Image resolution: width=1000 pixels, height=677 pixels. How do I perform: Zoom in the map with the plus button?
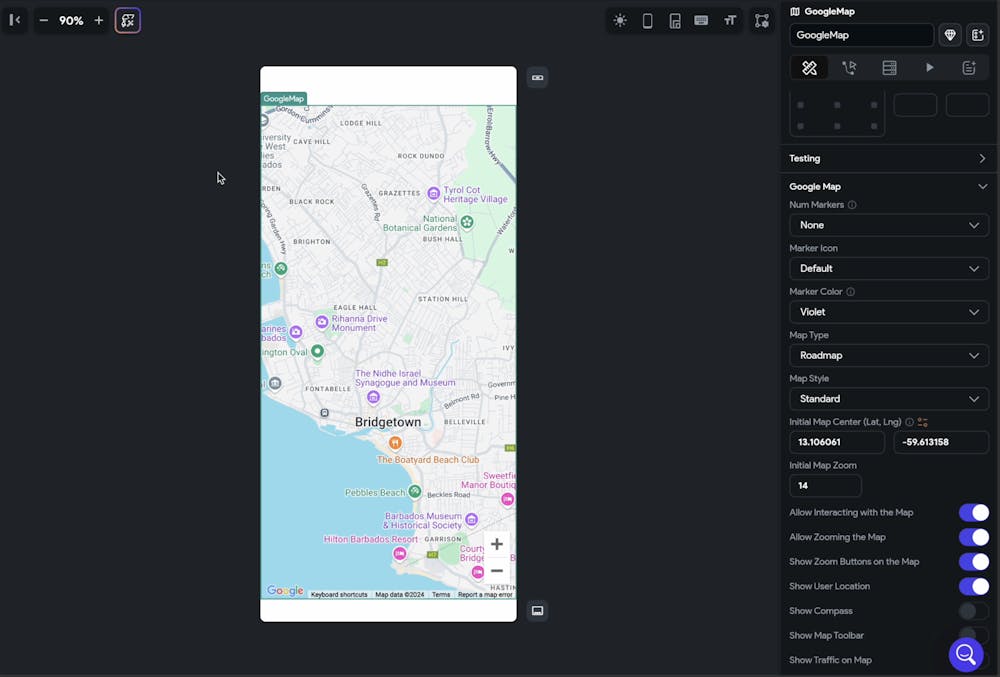496,545
